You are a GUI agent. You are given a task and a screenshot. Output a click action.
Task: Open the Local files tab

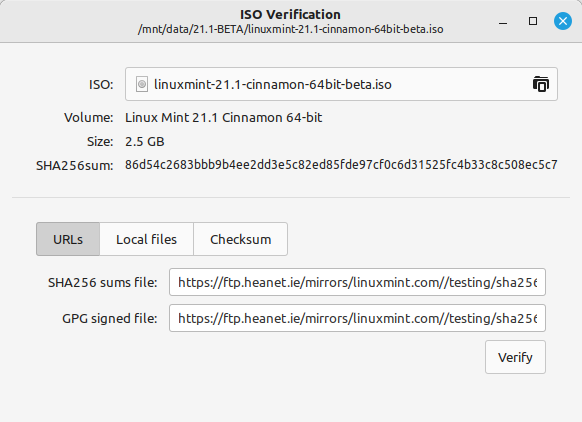(146, 239)
